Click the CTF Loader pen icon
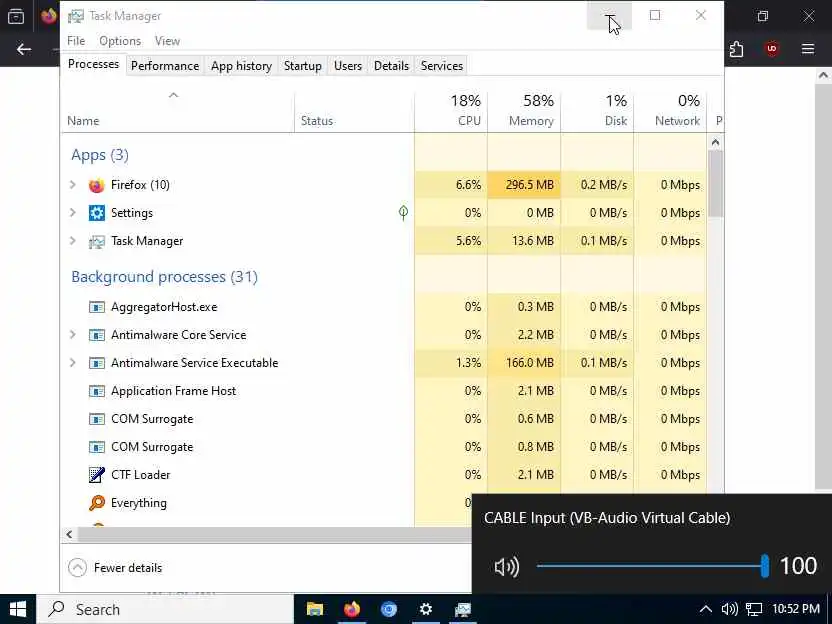This screenshot has height=624, width=832. (x=97, y=475)
